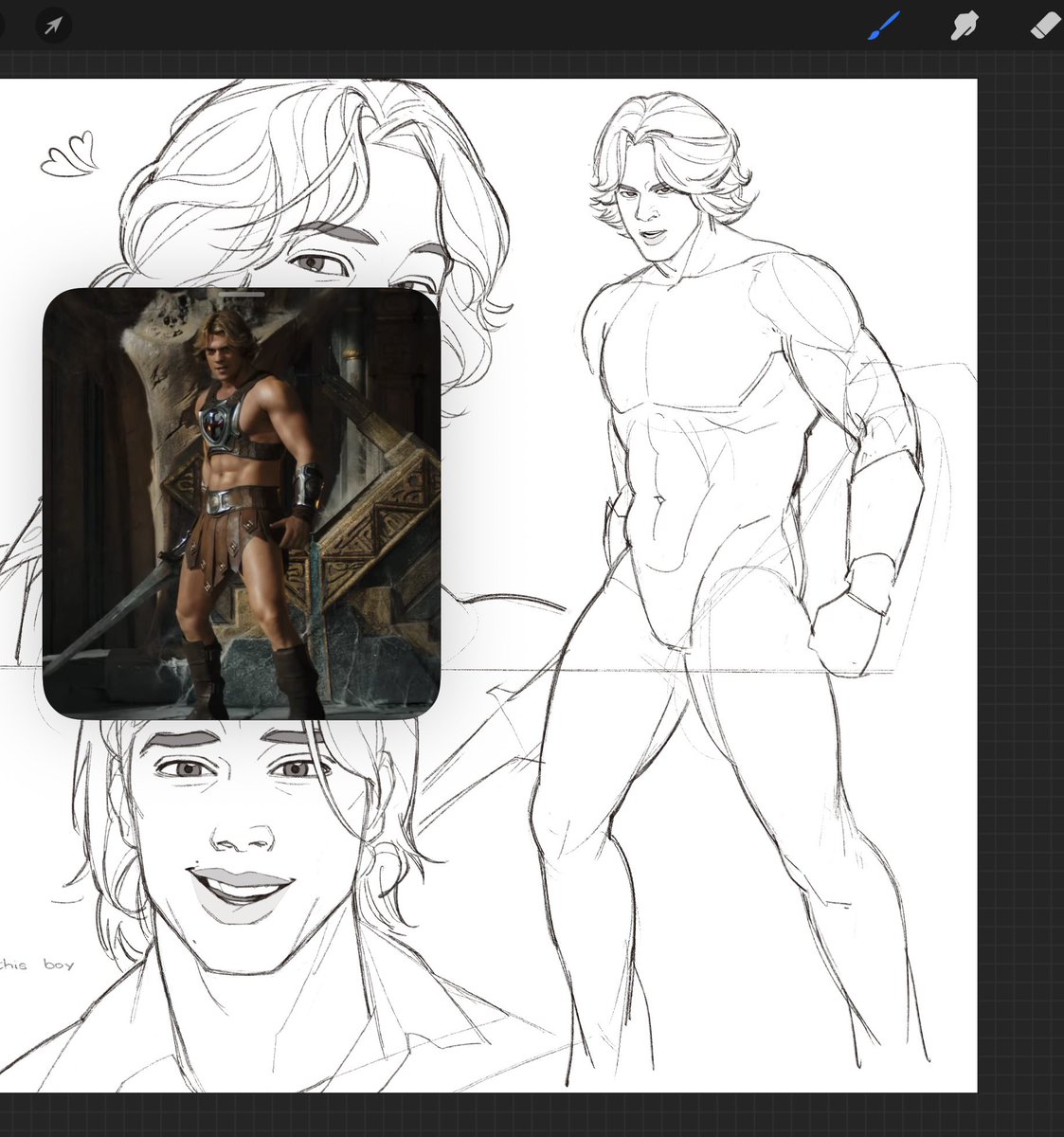This screenshot has width=1064, height=1137.
Task: Select the Paint brush tool
Action: click(x=883, y=26)
